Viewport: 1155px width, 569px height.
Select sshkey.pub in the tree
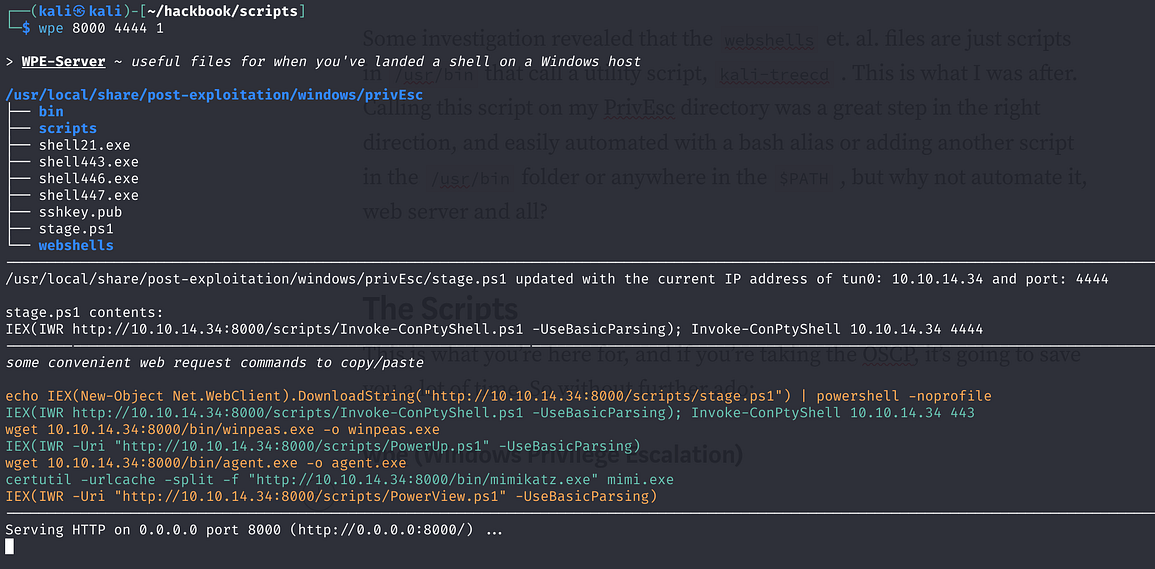[80, 212]
